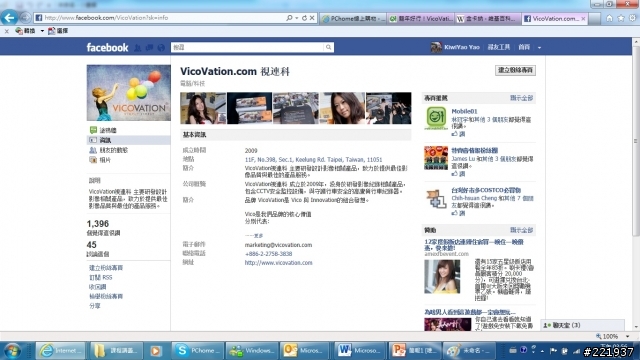Open Internet Explorer in the taskbar

(60, 351)
